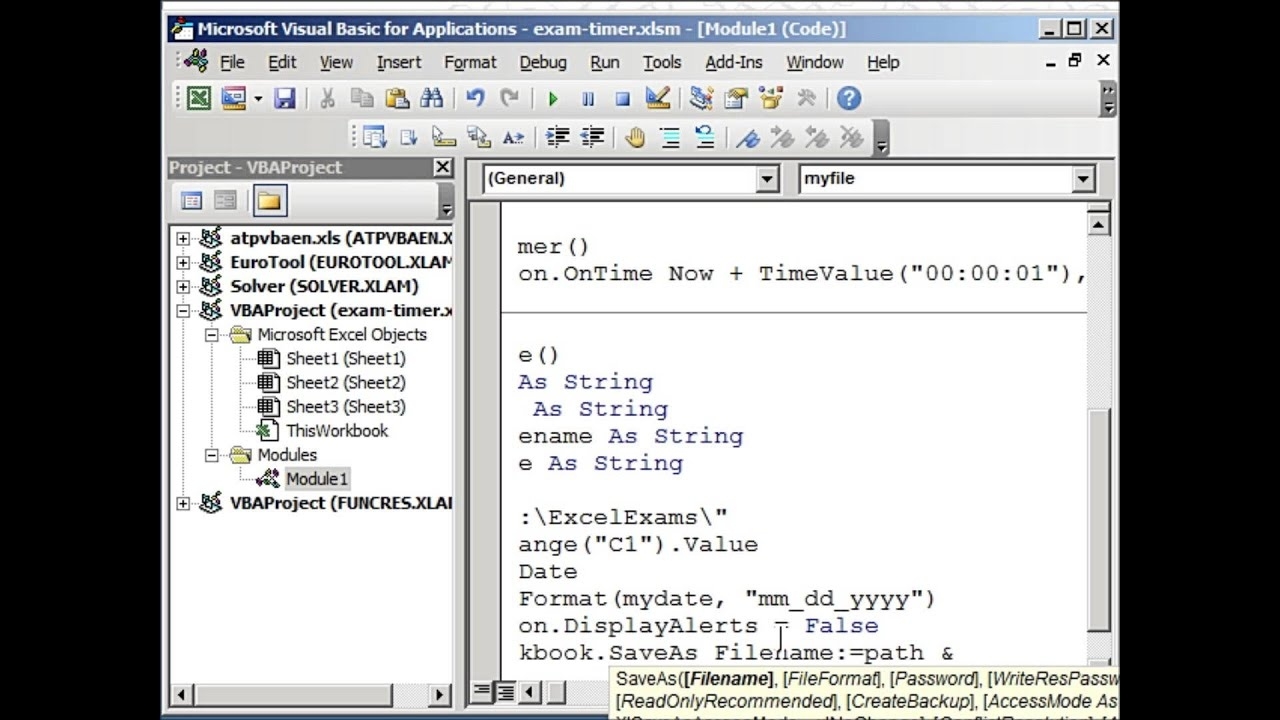
Task: Click the Cut scissors icon
Action: pos(327,98)
